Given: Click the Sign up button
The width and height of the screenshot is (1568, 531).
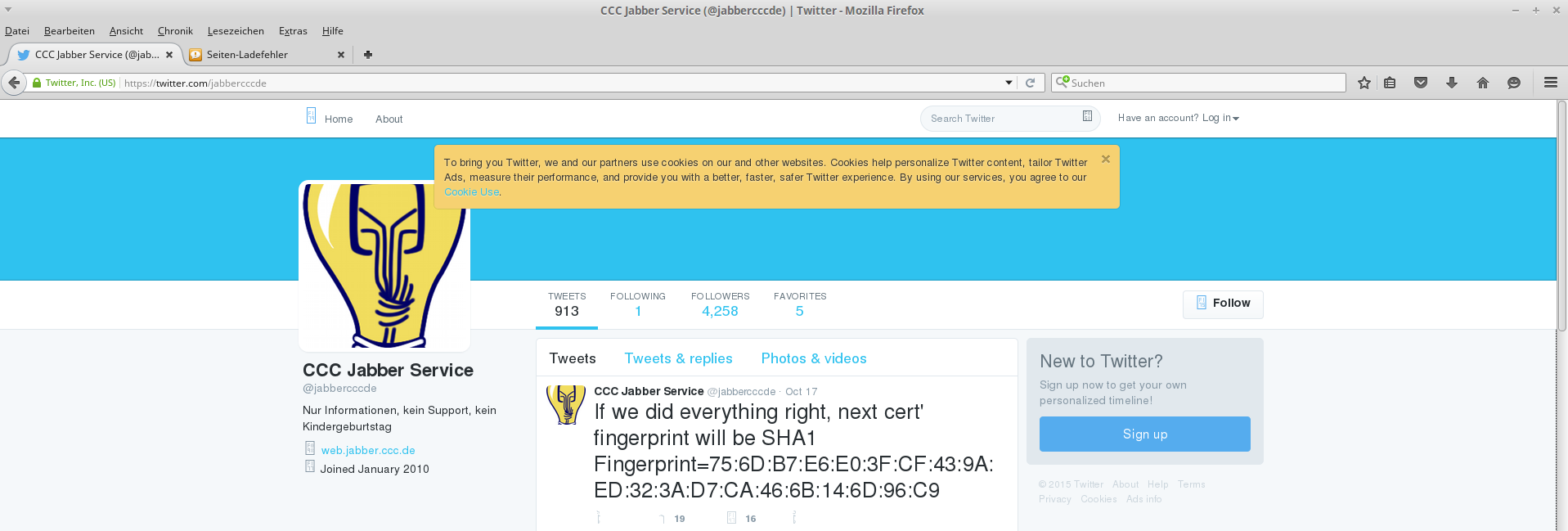Looking at the screenshot, I should (x=1144, y=434).
